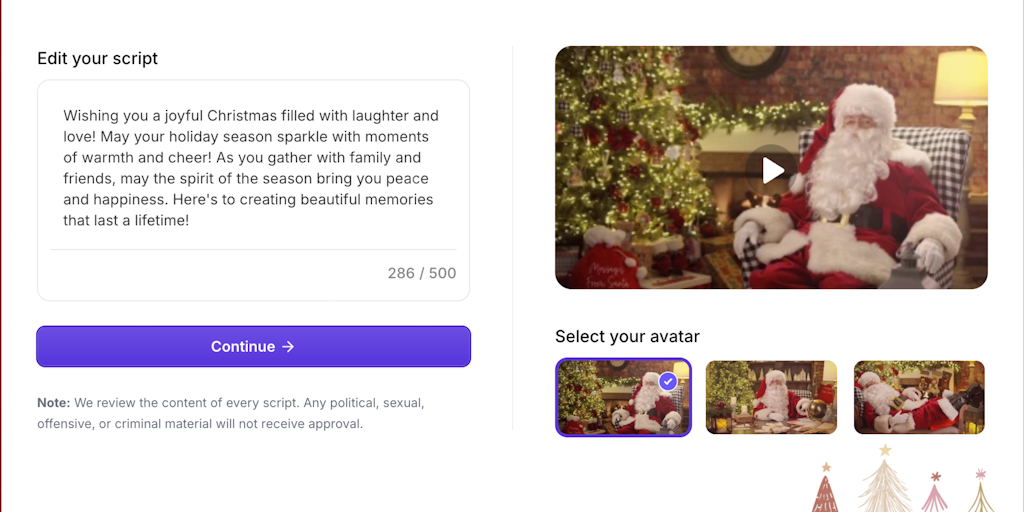Click the red Christmas tree decoration
1024x512 pixels.
pyautogui.click(x=825, y=493)
